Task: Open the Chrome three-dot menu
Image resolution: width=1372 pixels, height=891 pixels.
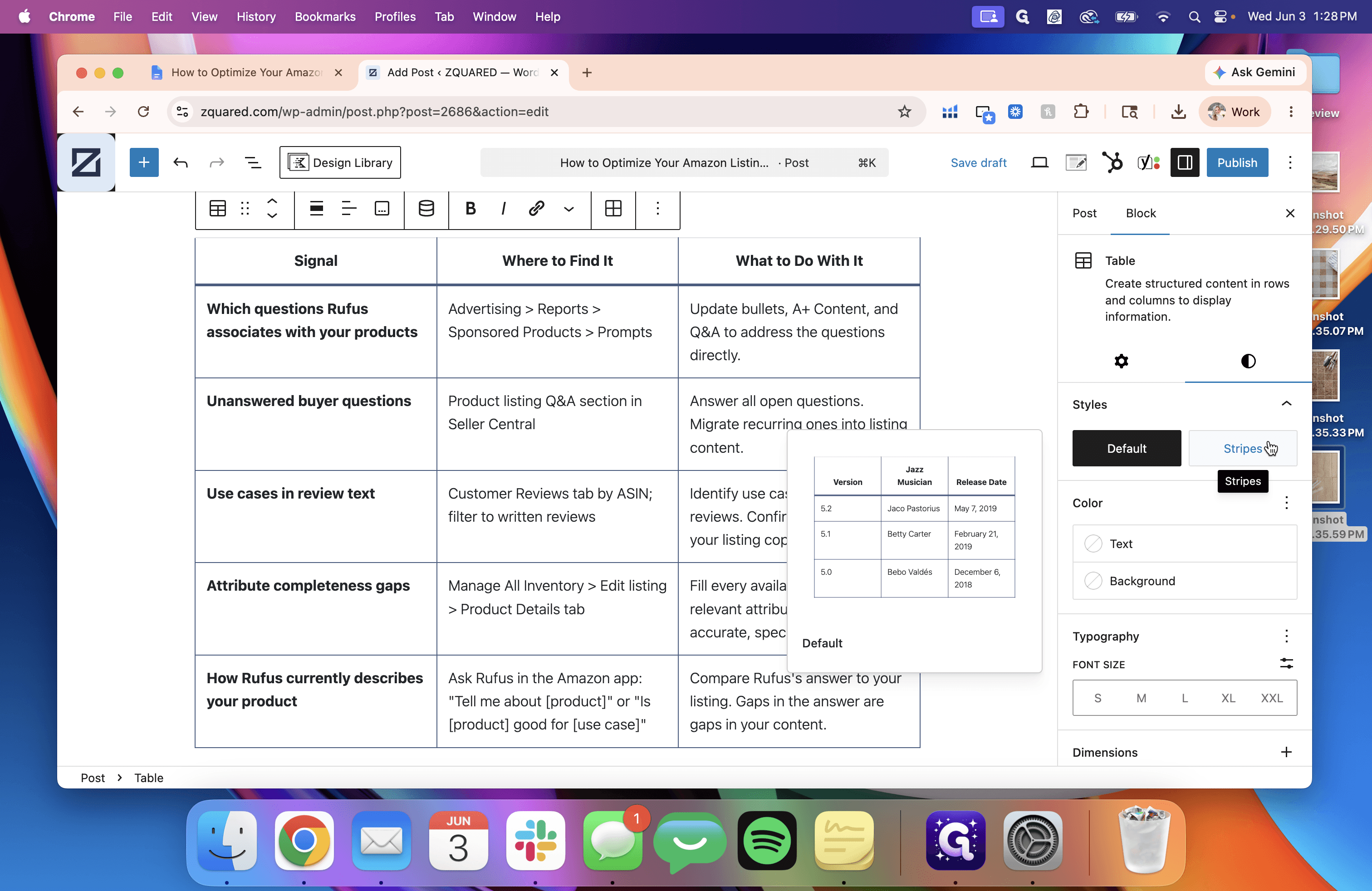Action: (x=1291, y=111)
